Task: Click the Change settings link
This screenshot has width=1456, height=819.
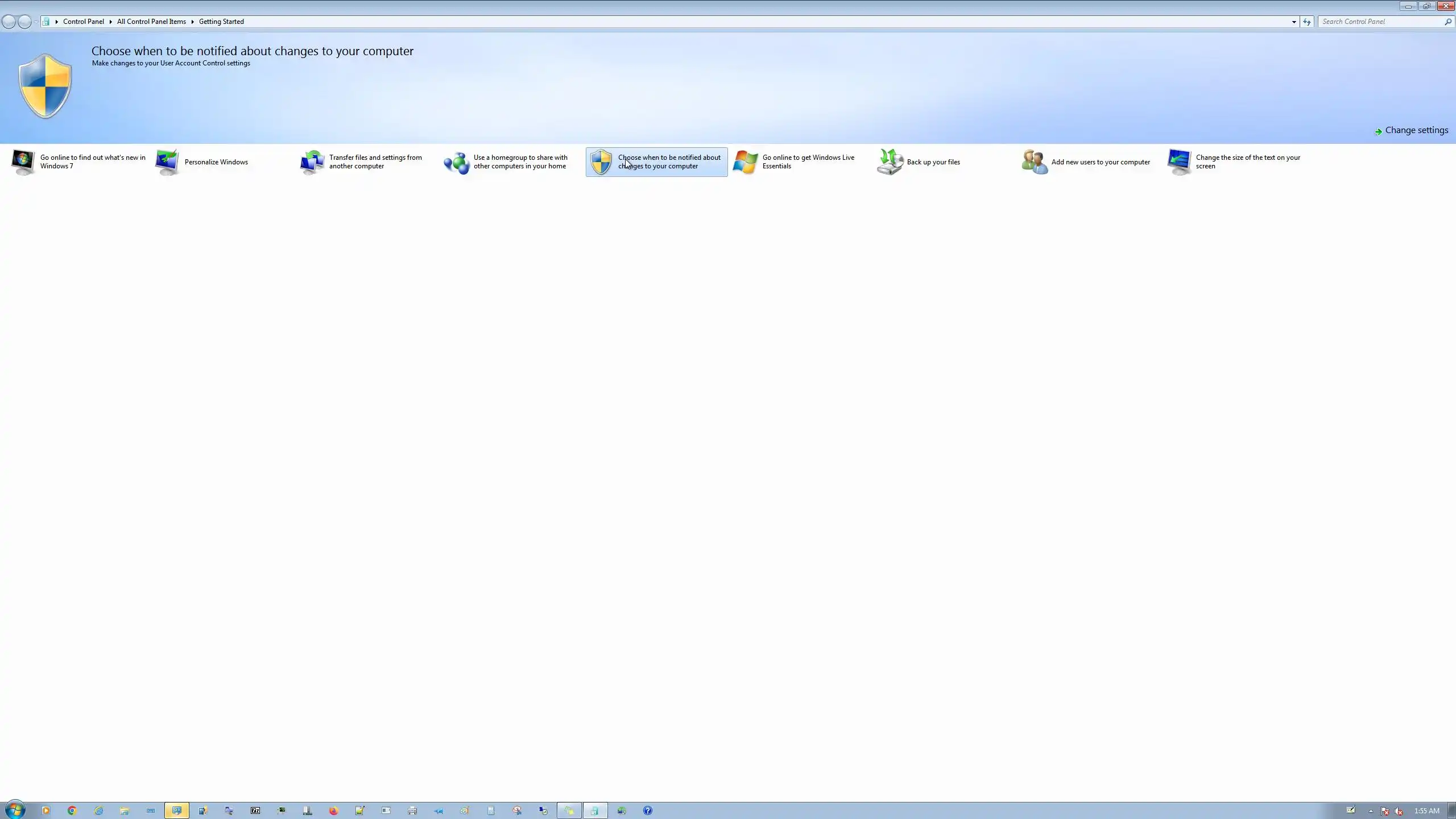Action: (x=1416, y=130)
